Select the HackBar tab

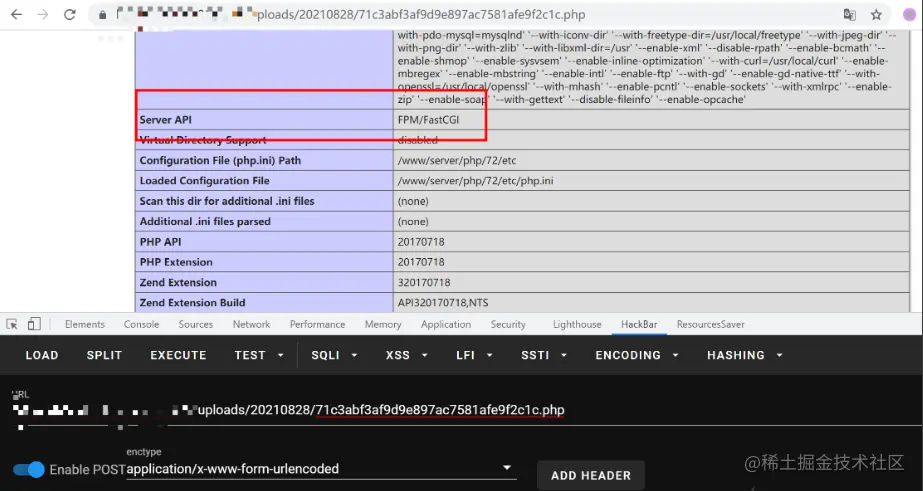pos(639,324)
